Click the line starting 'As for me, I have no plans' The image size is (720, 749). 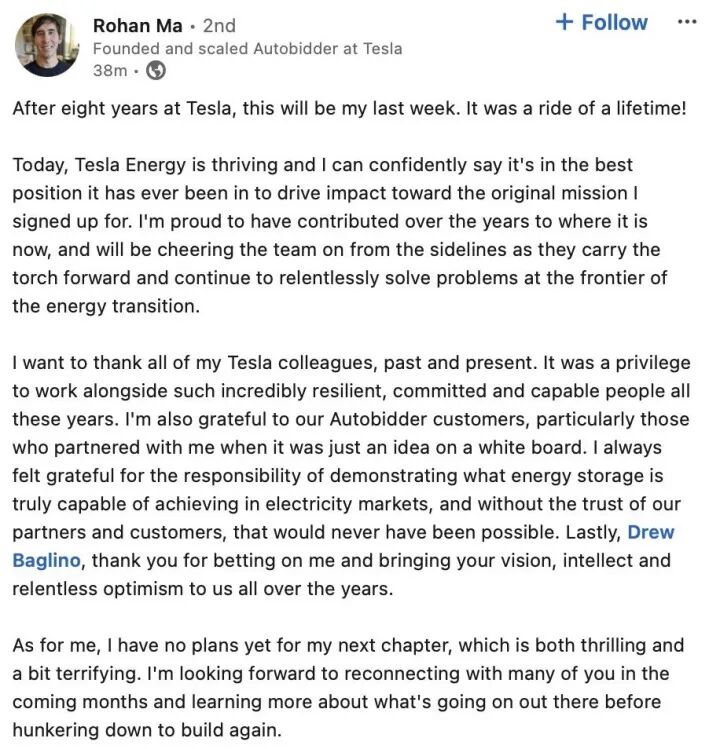[x=348, y=646]
